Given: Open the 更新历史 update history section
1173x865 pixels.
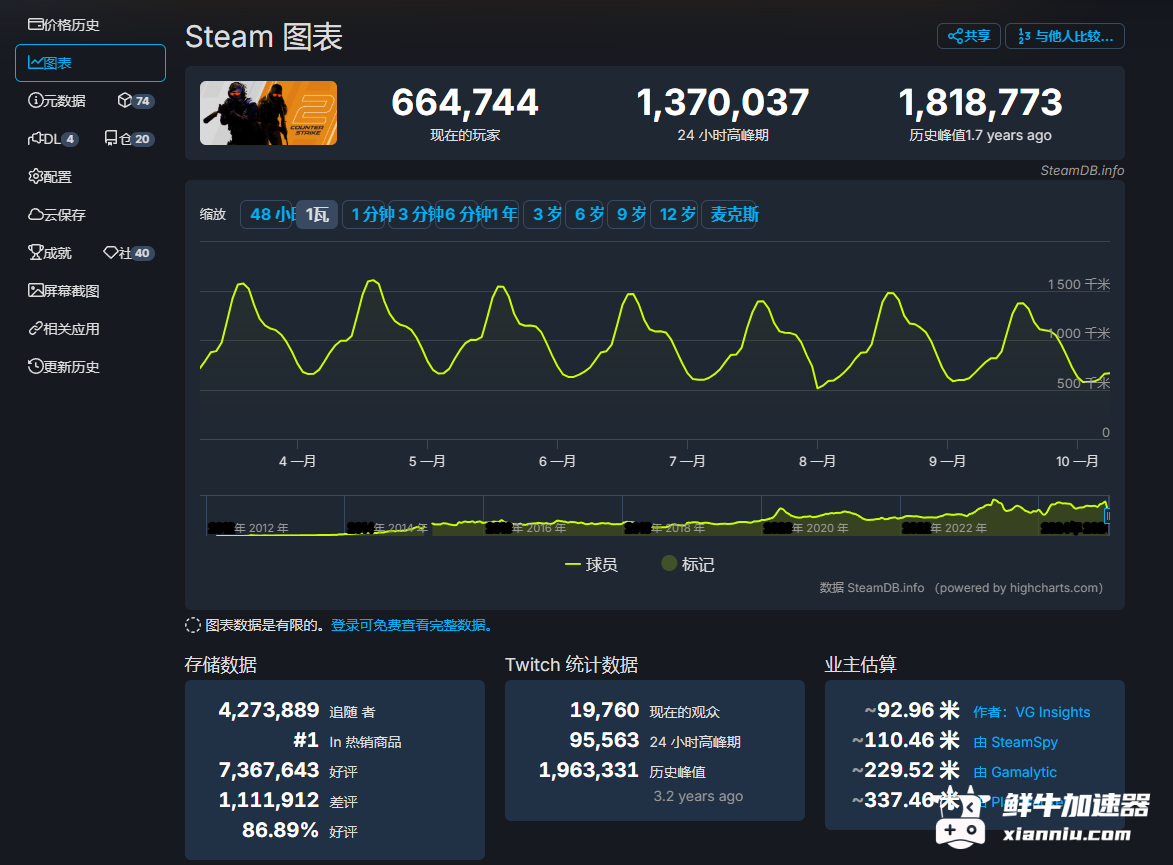Looking at the screenshot, I should pyautogui.click(x=64, y=367).
